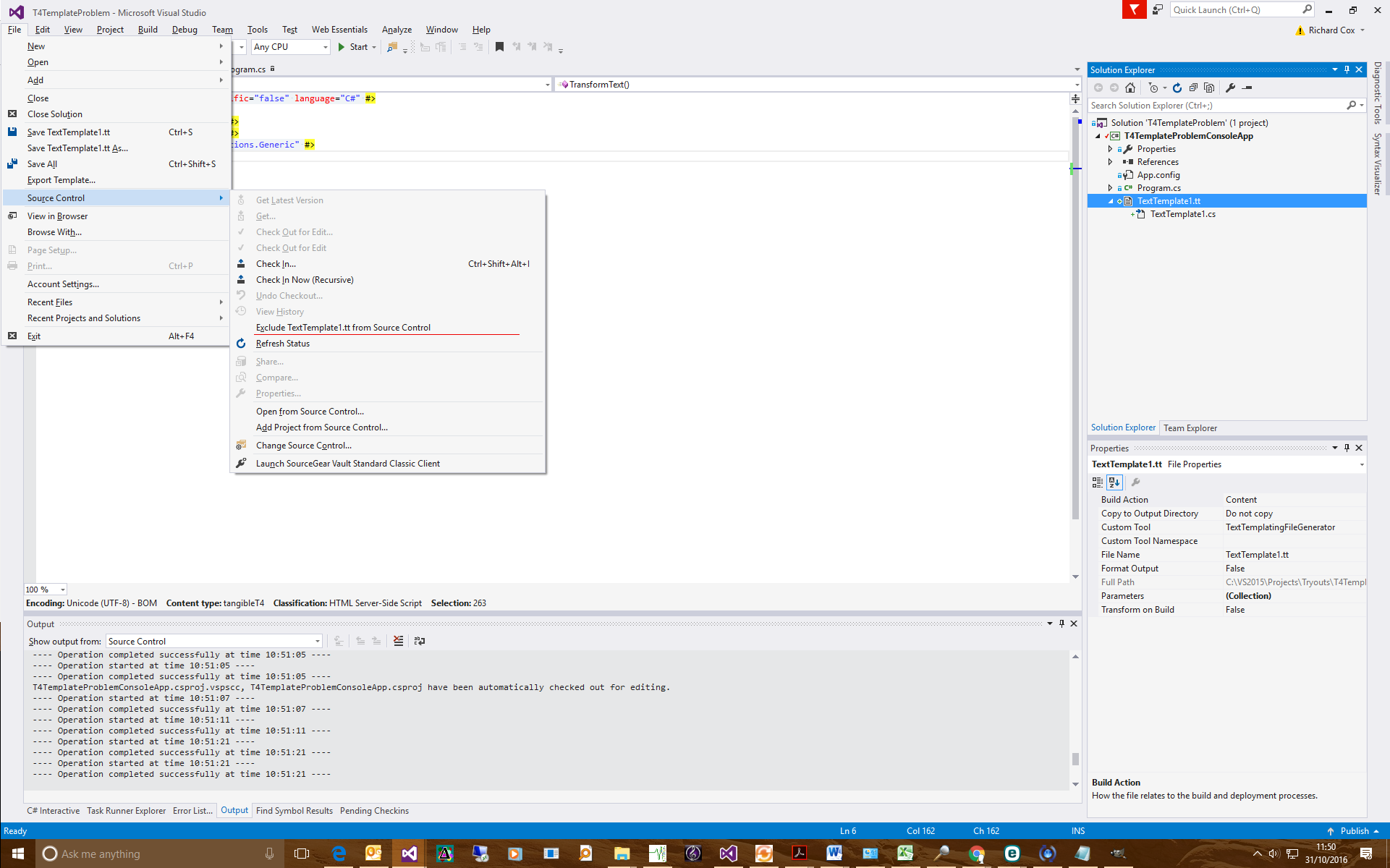Click Add Project from Source Control...
1390x868 pixels.
point(321,427)
